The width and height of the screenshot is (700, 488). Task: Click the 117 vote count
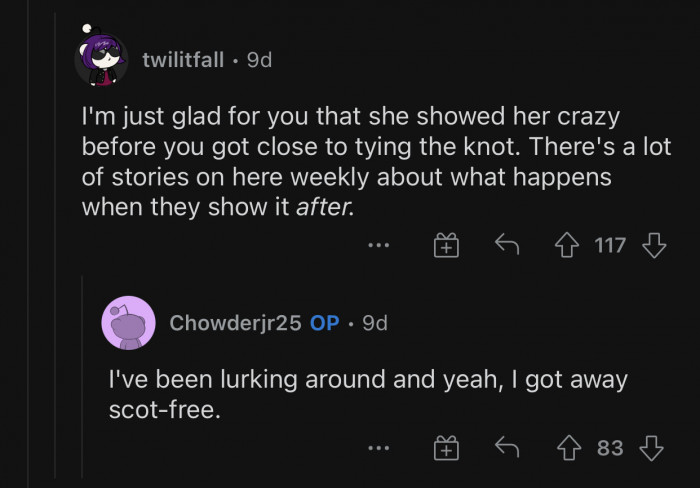click(x=610, y=245)
